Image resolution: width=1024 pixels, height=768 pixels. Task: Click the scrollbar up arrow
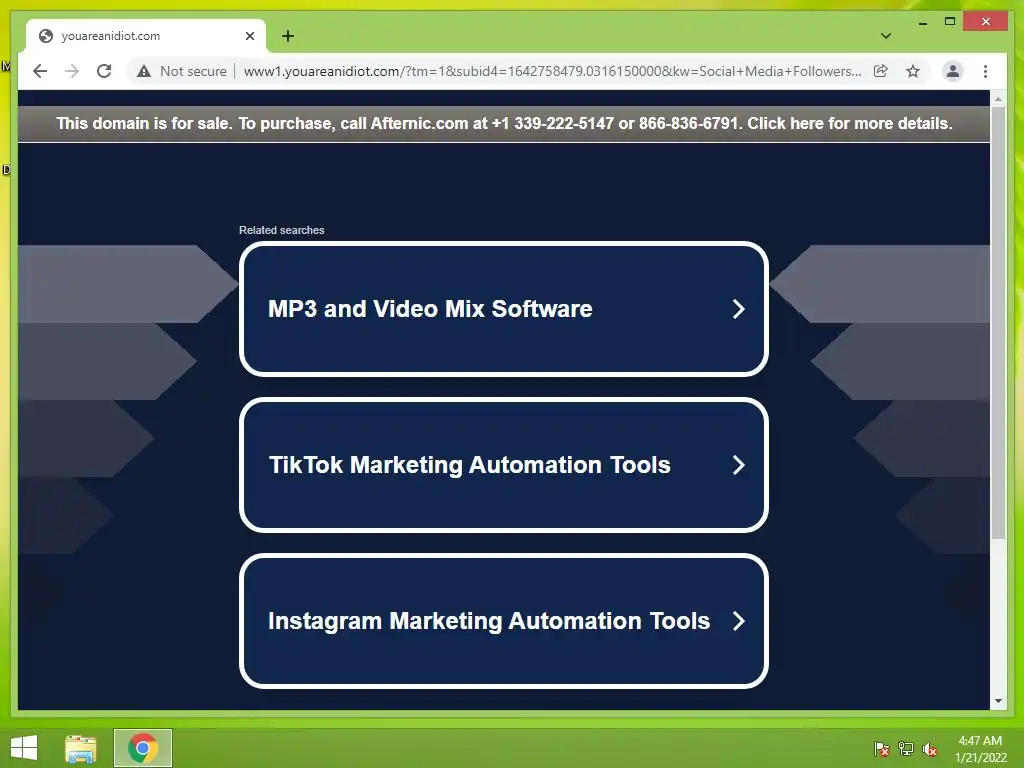(x=998, y=99)
